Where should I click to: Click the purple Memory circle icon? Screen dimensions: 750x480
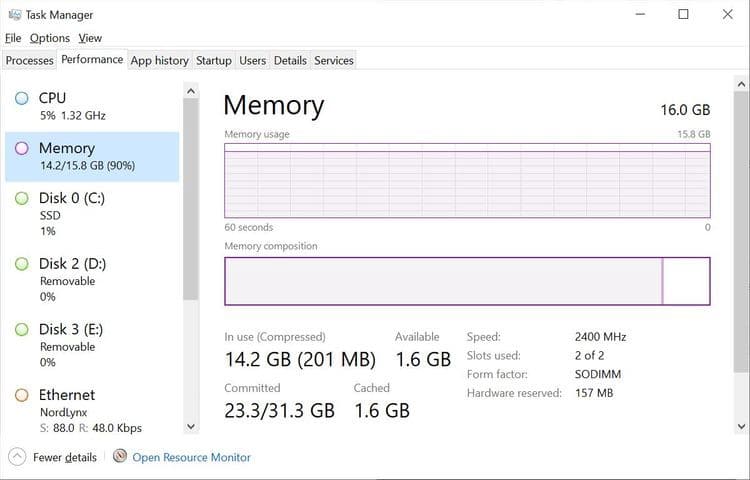click(x=22, y=148)
